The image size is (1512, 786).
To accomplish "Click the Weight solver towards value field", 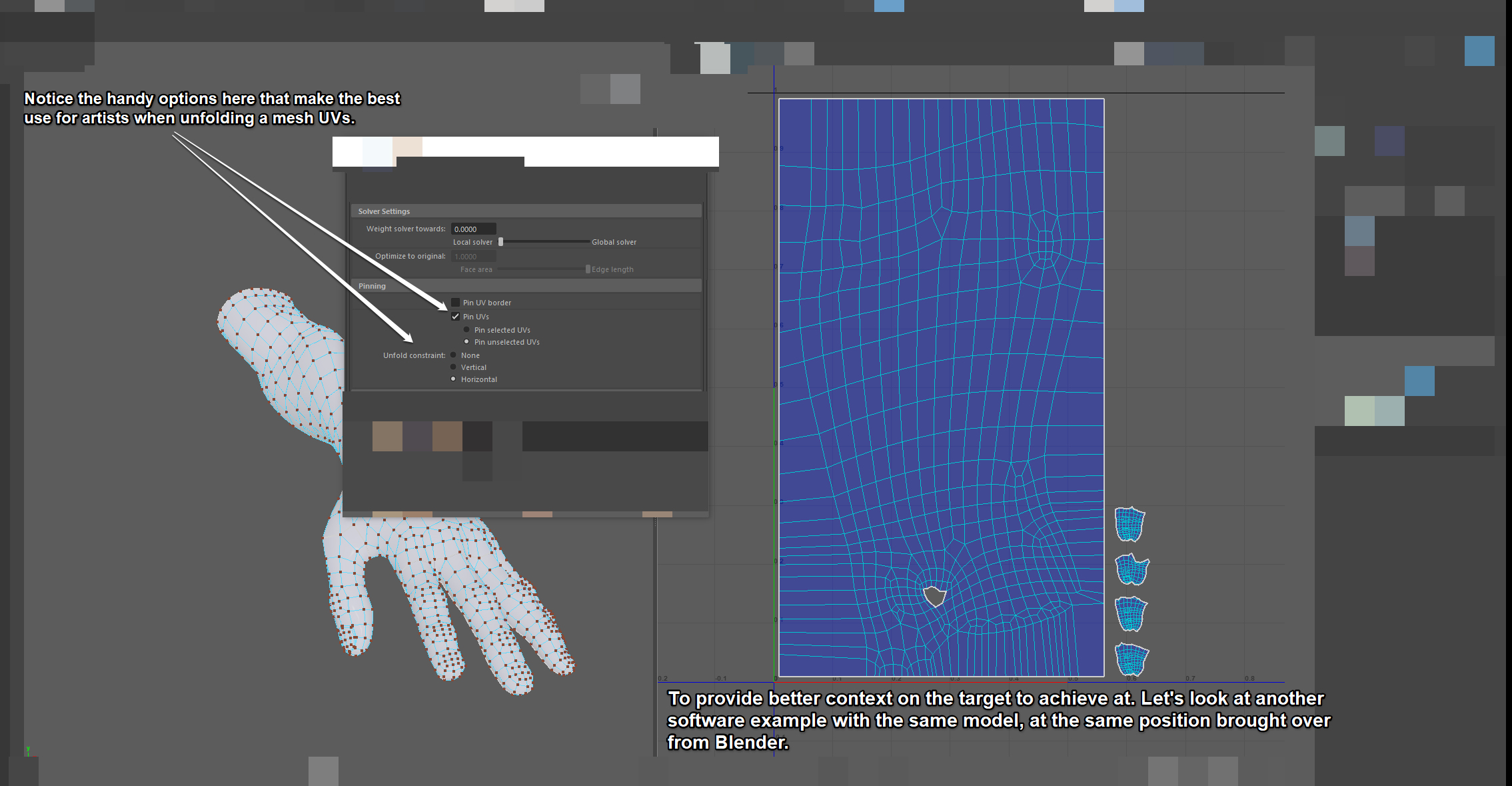I will [x=473, y=229].
